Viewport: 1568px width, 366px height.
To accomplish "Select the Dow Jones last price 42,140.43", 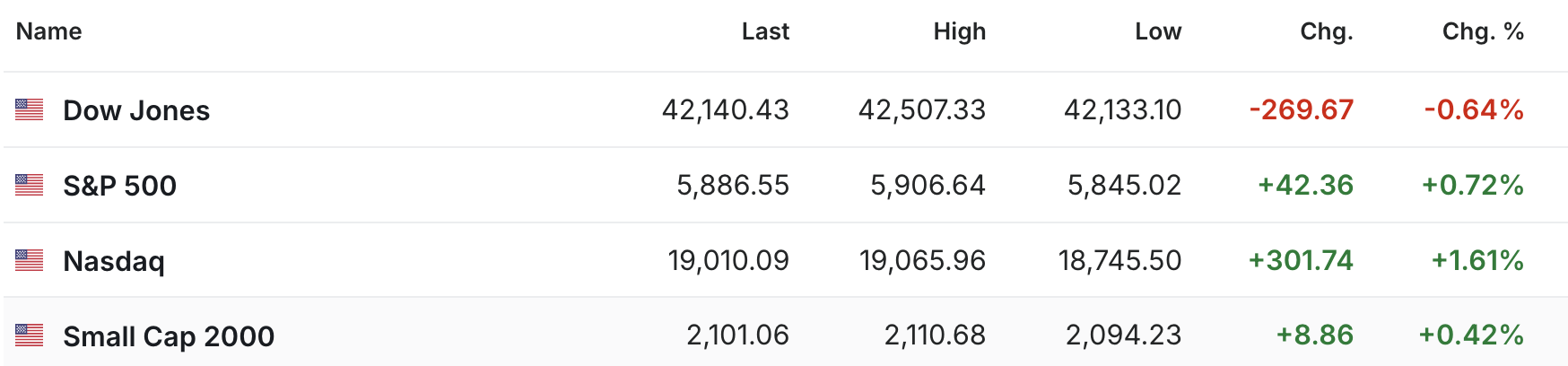I will click(x=726, y=109).
